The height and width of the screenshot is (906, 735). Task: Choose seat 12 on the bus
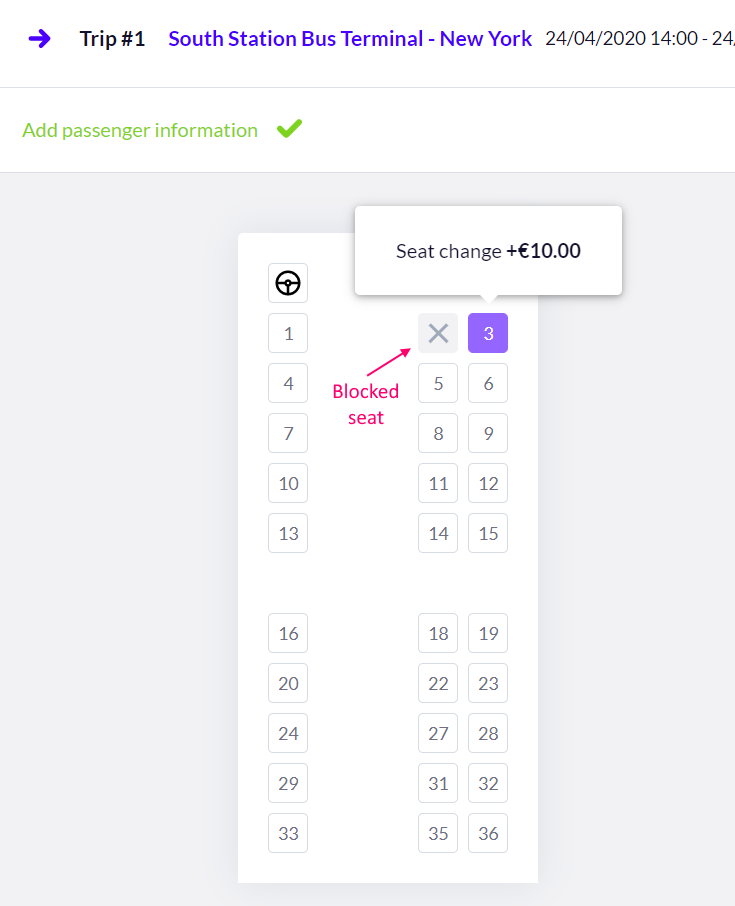(488, 483)
